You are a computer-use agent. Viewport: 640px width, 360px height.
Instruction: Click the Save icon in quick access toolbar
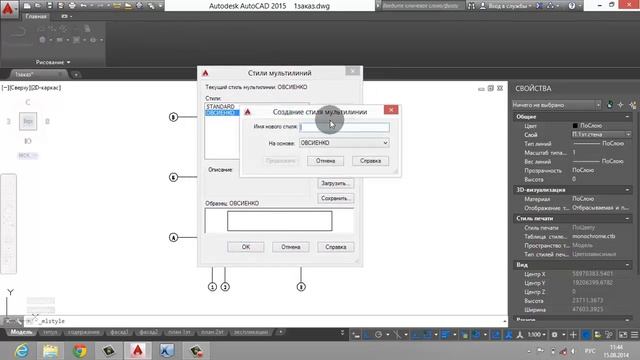(x=49, y=6)
